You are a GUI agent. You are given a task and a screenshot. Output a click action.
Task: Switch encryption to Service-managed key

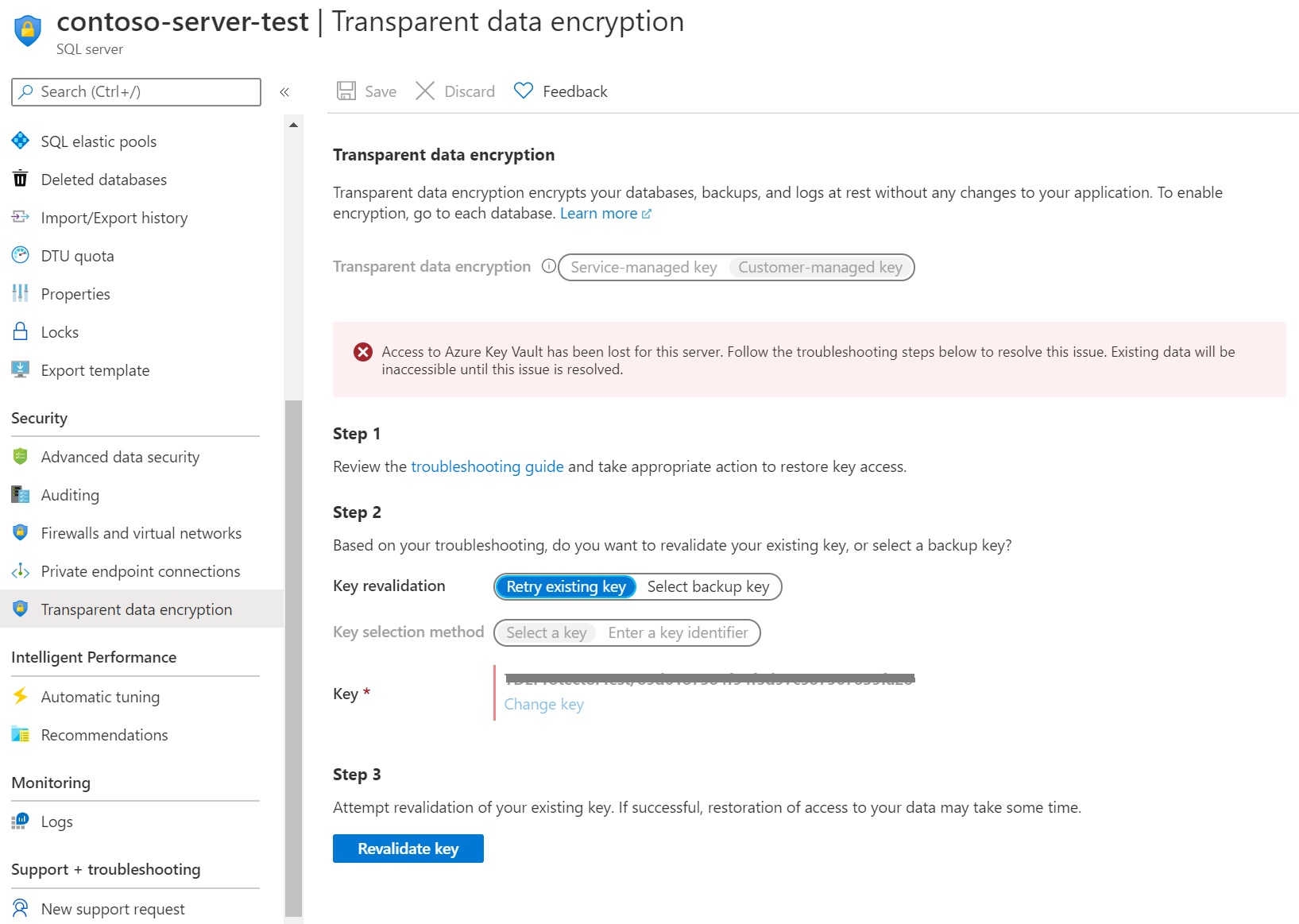(642, 267)
